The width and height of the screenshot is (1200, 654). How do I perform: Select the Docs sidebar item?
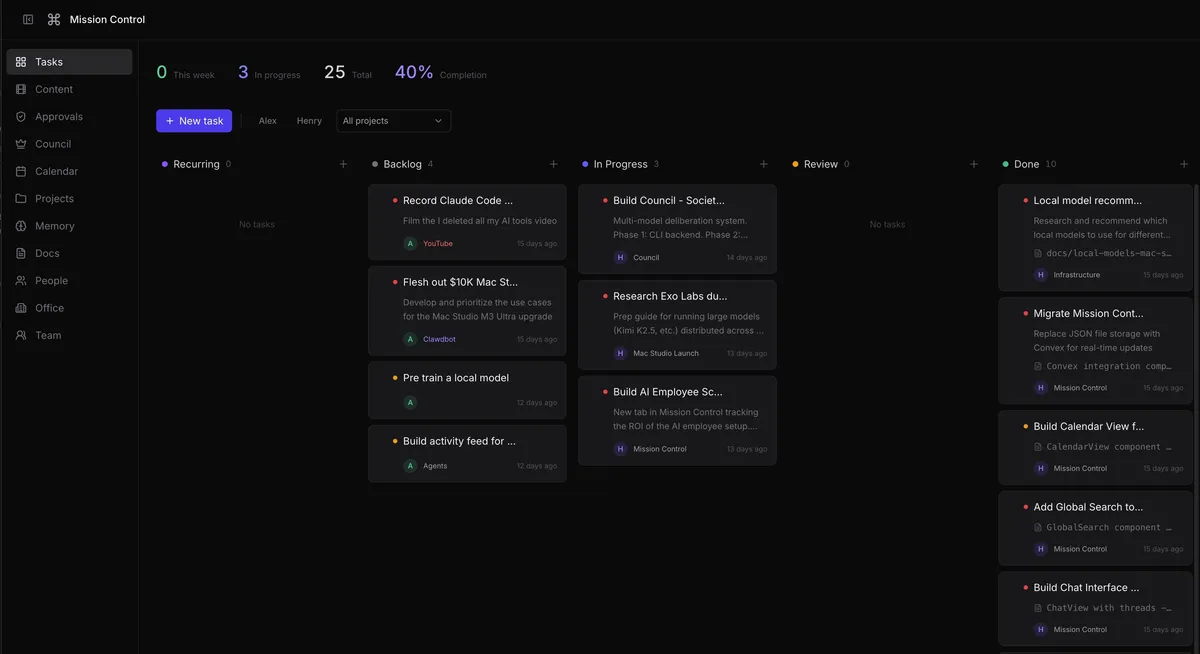(x=47, y=253)
